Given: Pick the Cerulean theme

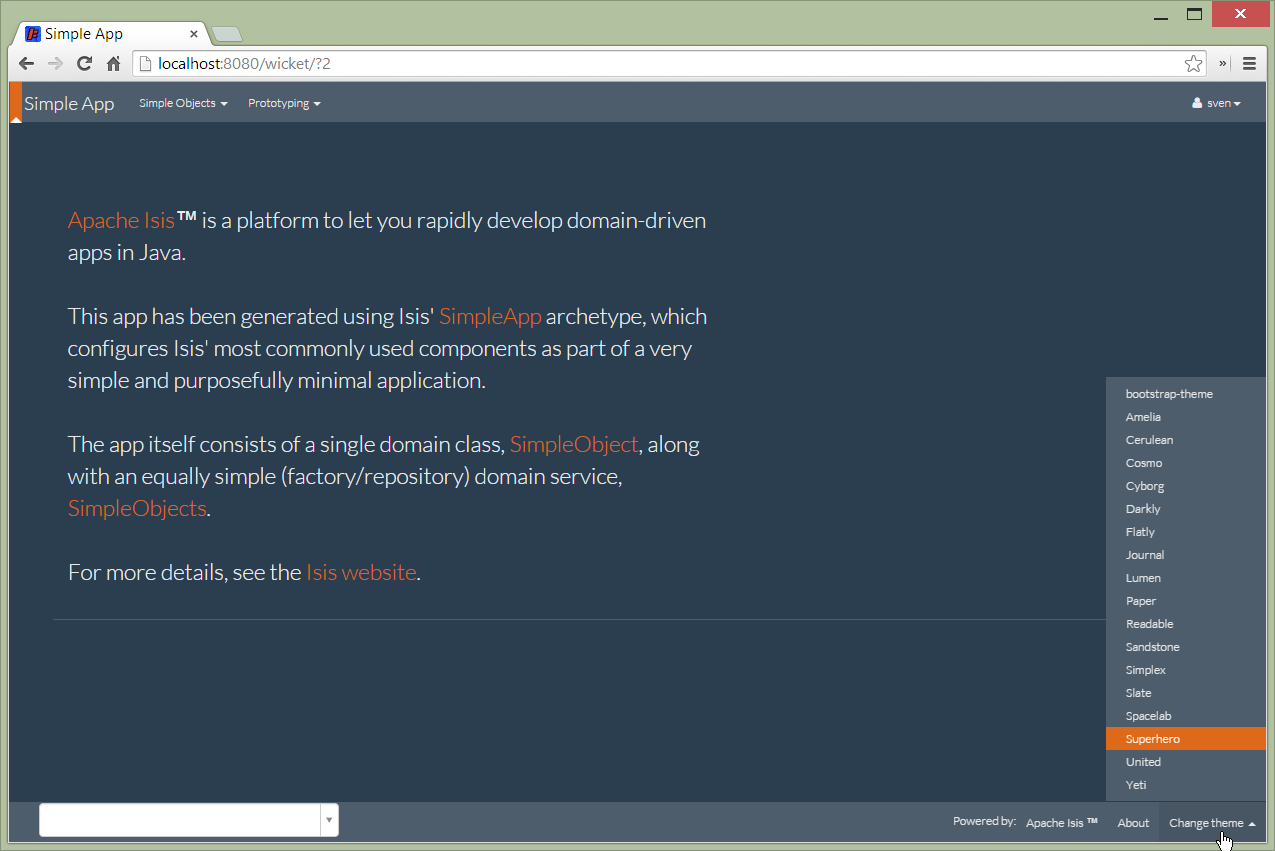Looking at the screenshot, I should pyautogui.click(x=1149, y=440).
